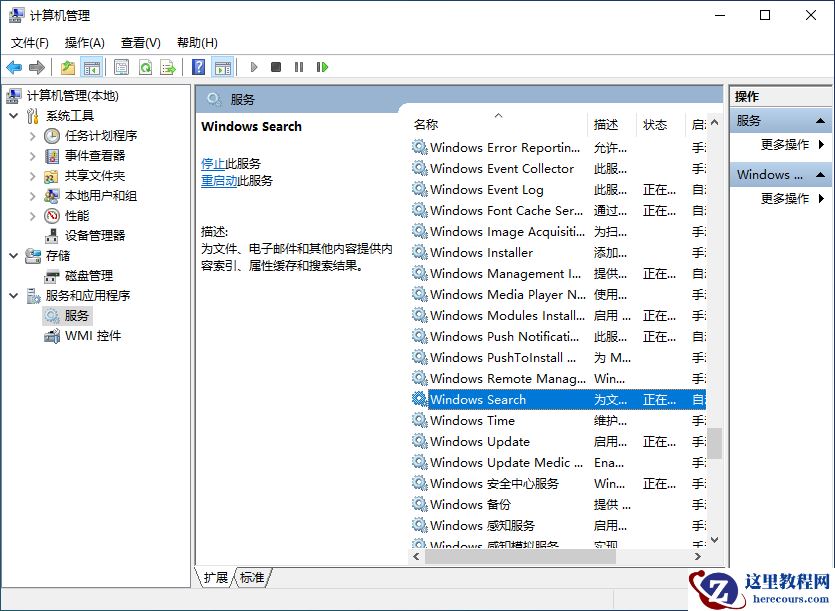Click the Refresh icon on the toolbar
The height and width of the screenshot is (611, 835).
pos(144,67)
